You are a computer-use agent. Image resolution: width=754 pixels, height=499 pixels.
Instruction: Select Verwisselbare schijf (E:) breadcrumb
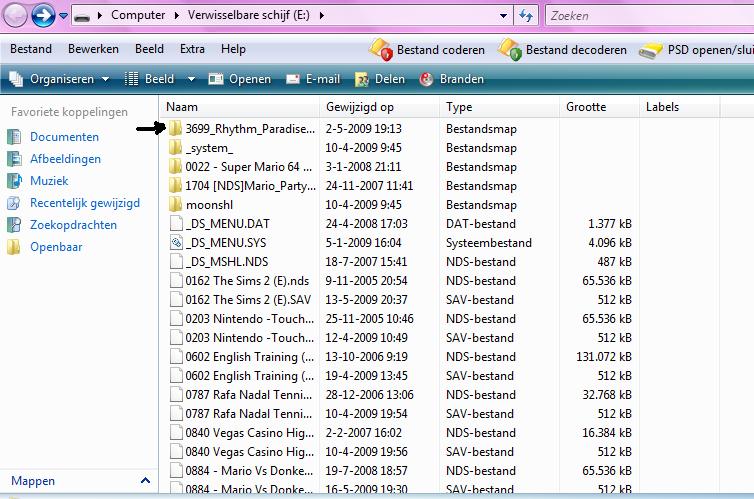click(x=249, y=15)
